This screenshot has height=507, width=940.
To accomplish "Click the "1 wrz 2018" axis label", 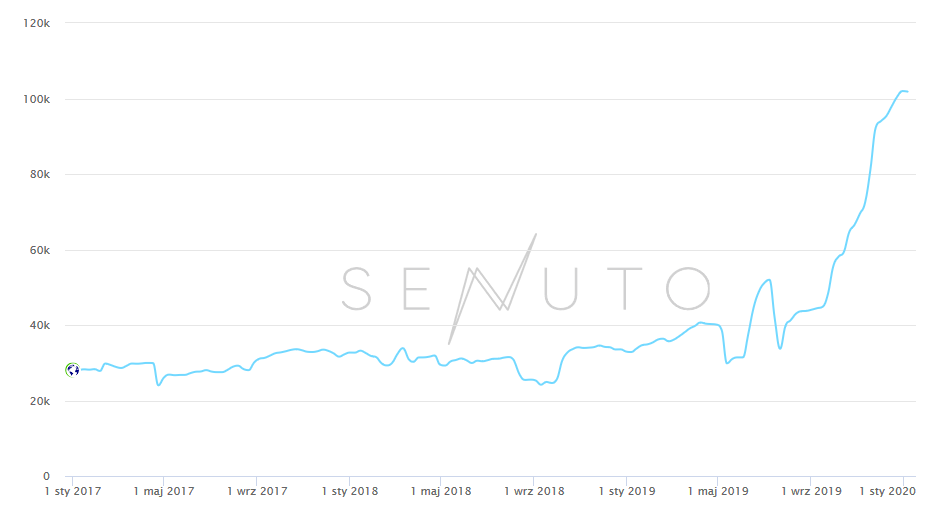I will click(534, 492).
